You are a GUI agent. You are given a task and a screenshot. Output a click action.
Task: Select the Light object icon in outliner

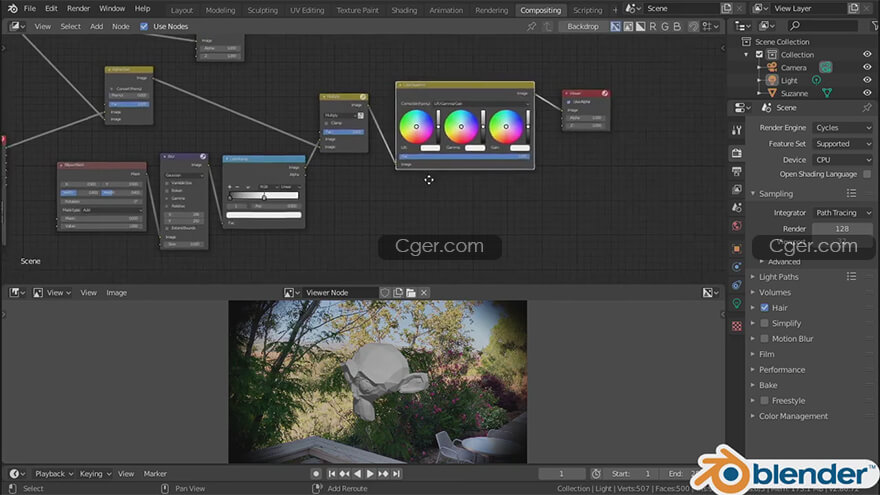pyautogui.click(x=772, y=80)
